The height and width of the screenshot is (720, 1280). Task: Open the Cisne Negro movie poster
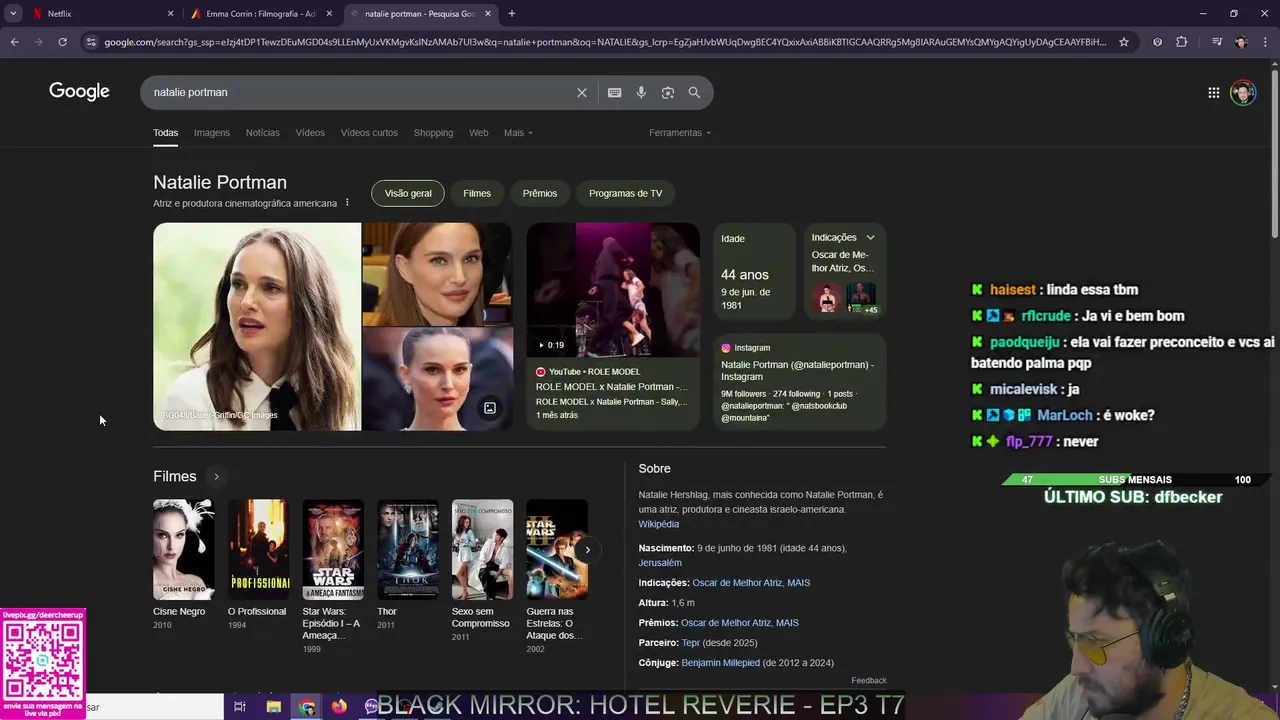click(183, 549)
